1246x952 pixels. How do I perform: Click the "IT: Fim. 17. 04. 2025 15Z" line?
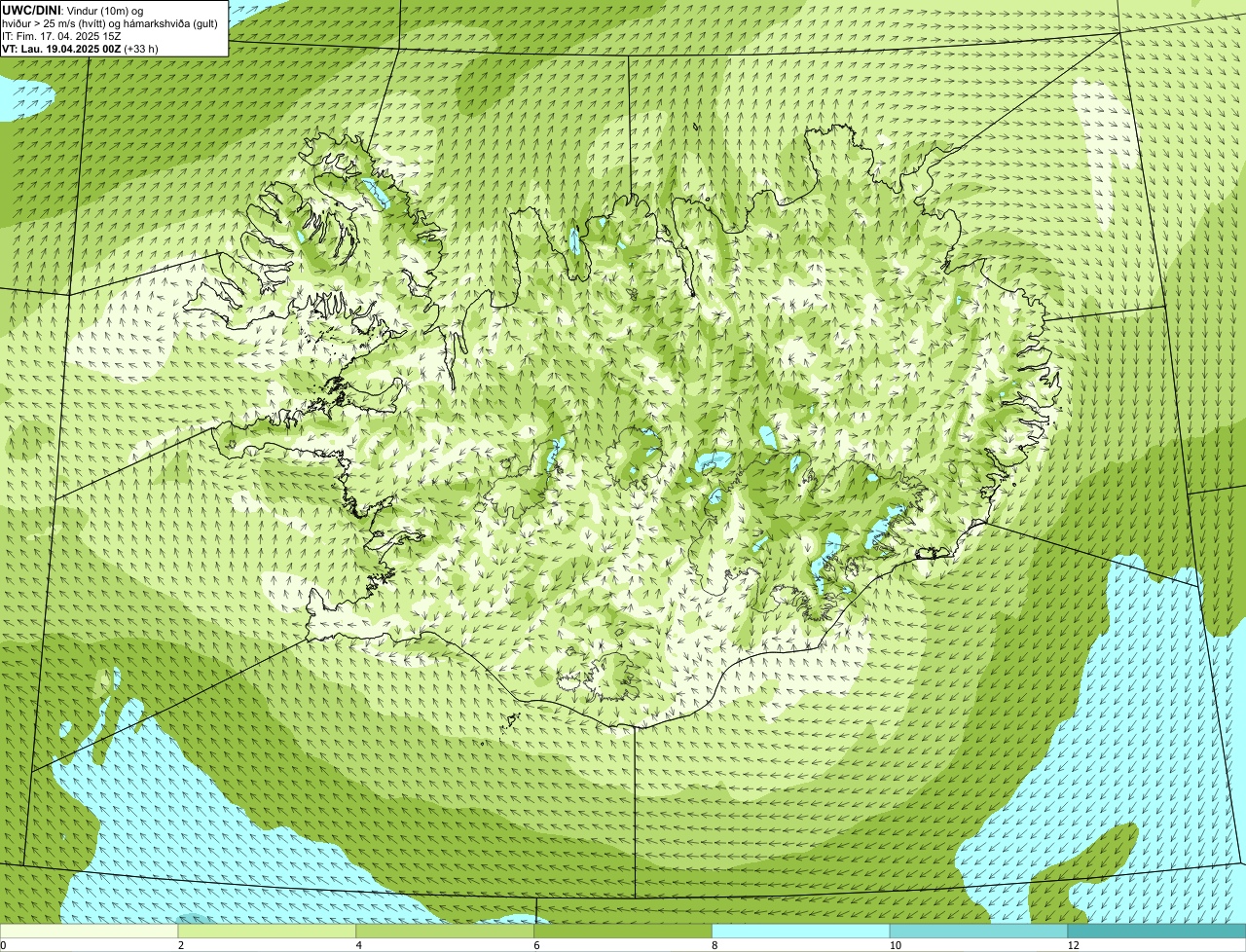[61, 35]
